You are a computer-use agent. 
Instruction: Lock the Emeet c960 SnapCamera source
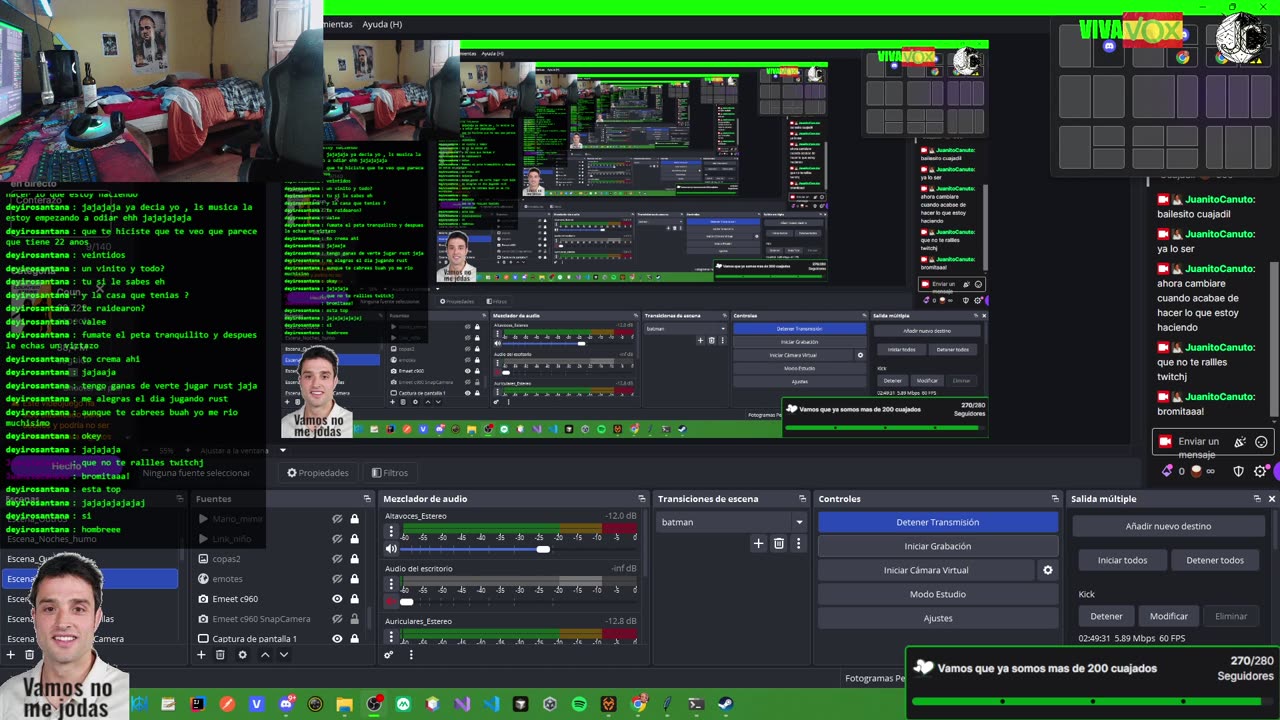354,619
